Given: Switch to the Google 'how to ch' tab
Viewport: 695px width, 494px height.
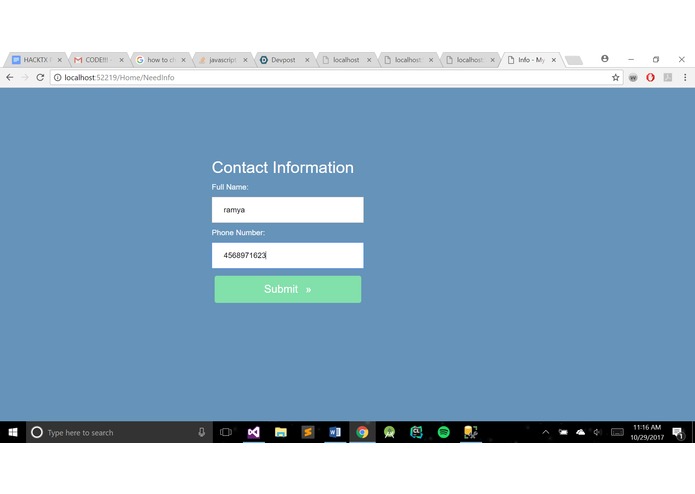Looking at the screenshot, I should tap(160, 60).
